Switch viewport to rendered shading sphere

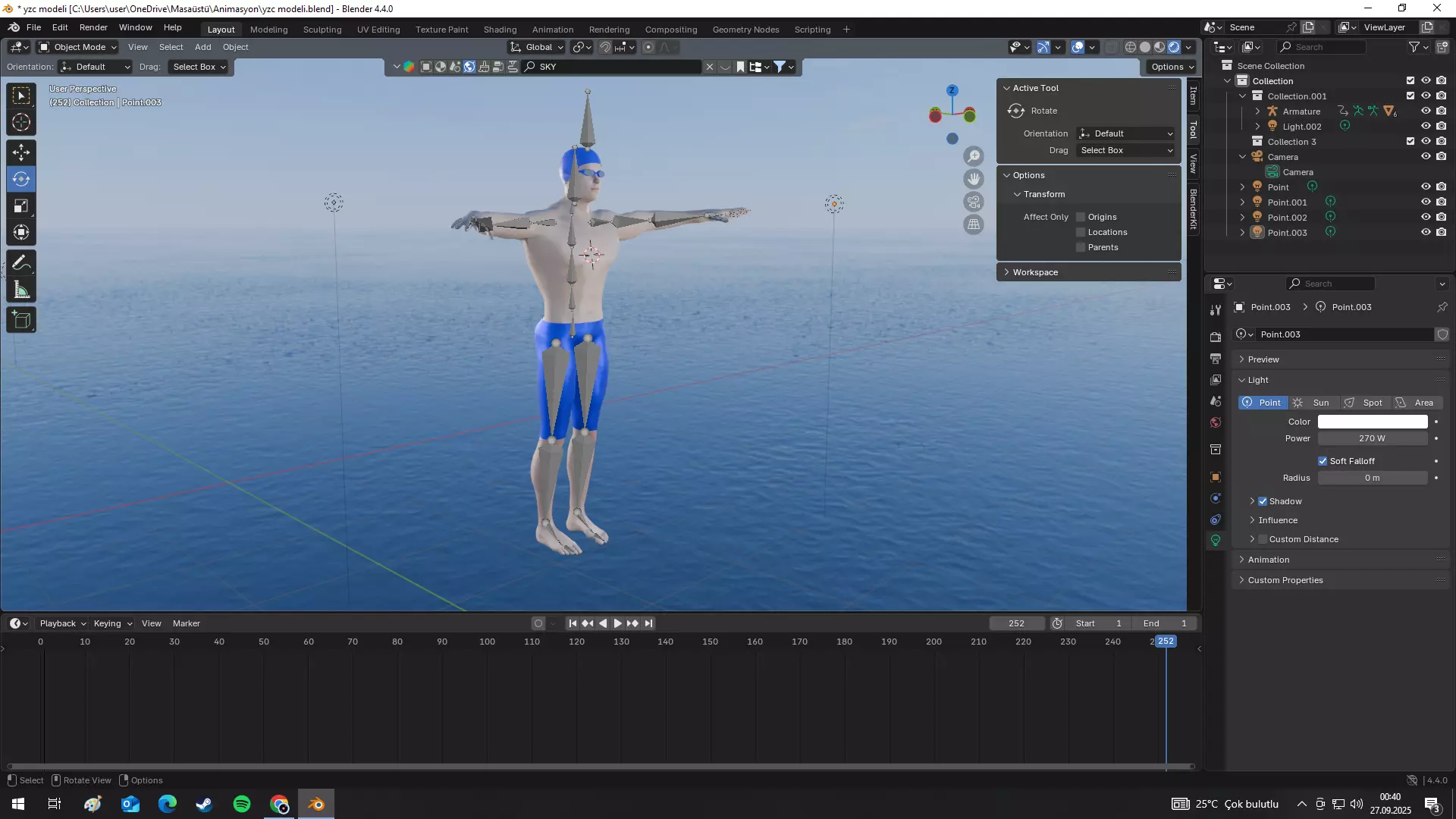[x=1174, y=47]
